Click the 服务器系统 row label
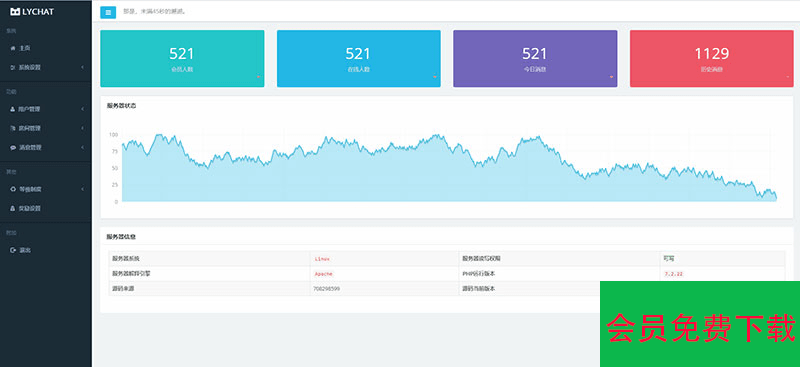 [x=126, y=258]
